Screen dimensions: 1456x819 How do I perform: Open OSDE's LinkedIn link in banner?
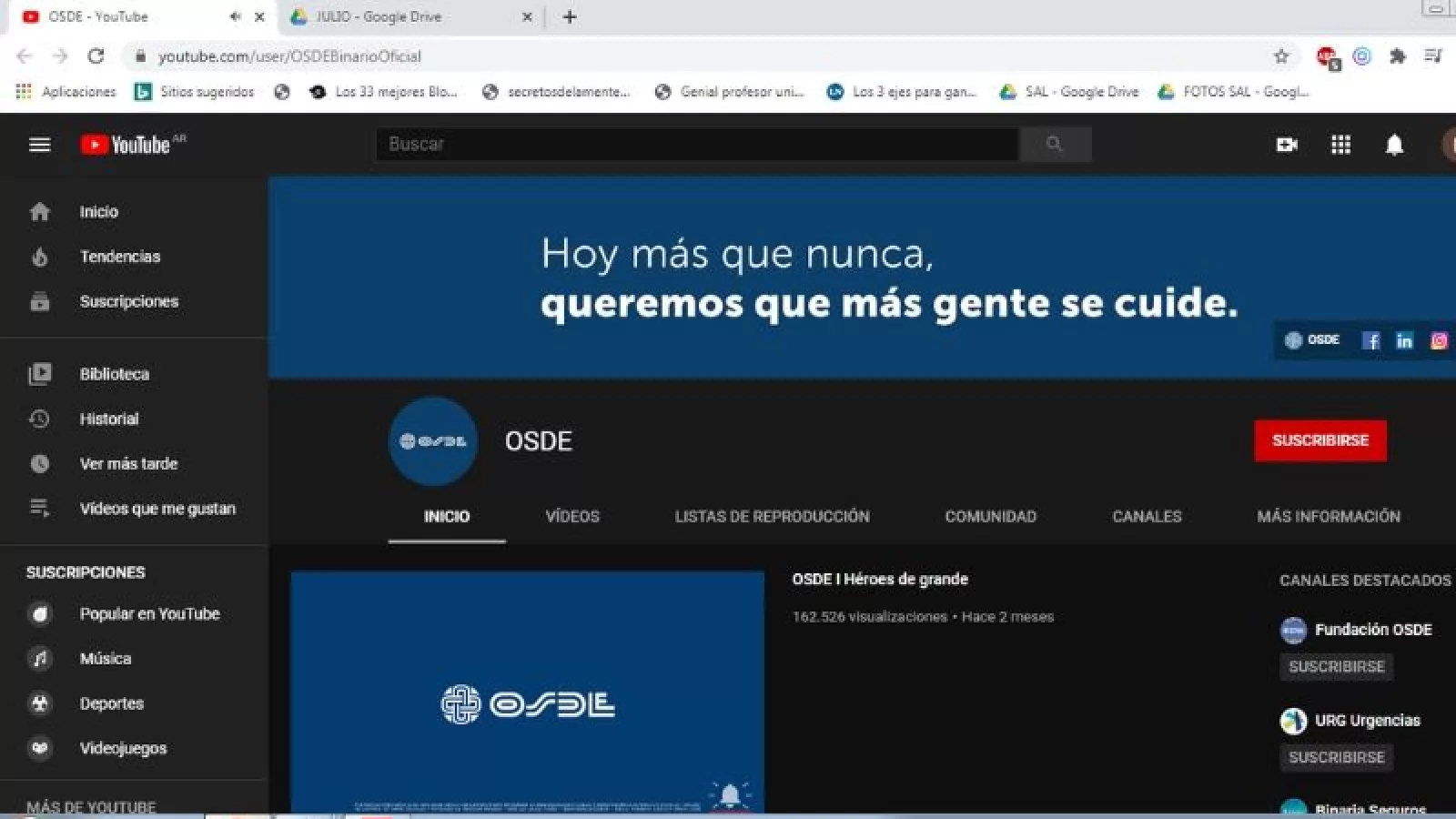[1404, 340]
